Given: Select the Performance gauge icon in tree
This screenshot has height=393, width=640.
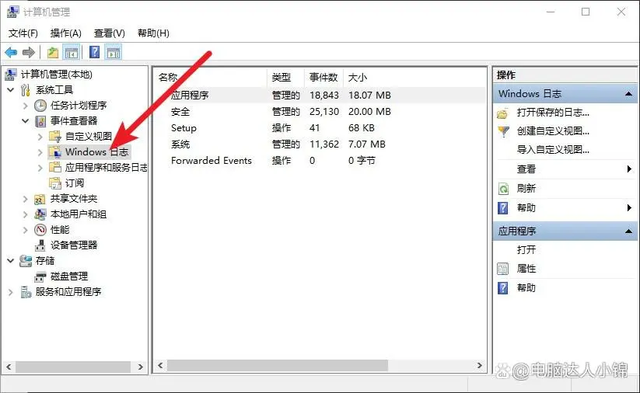Looking at the screenshot, I should coord(40,230).
